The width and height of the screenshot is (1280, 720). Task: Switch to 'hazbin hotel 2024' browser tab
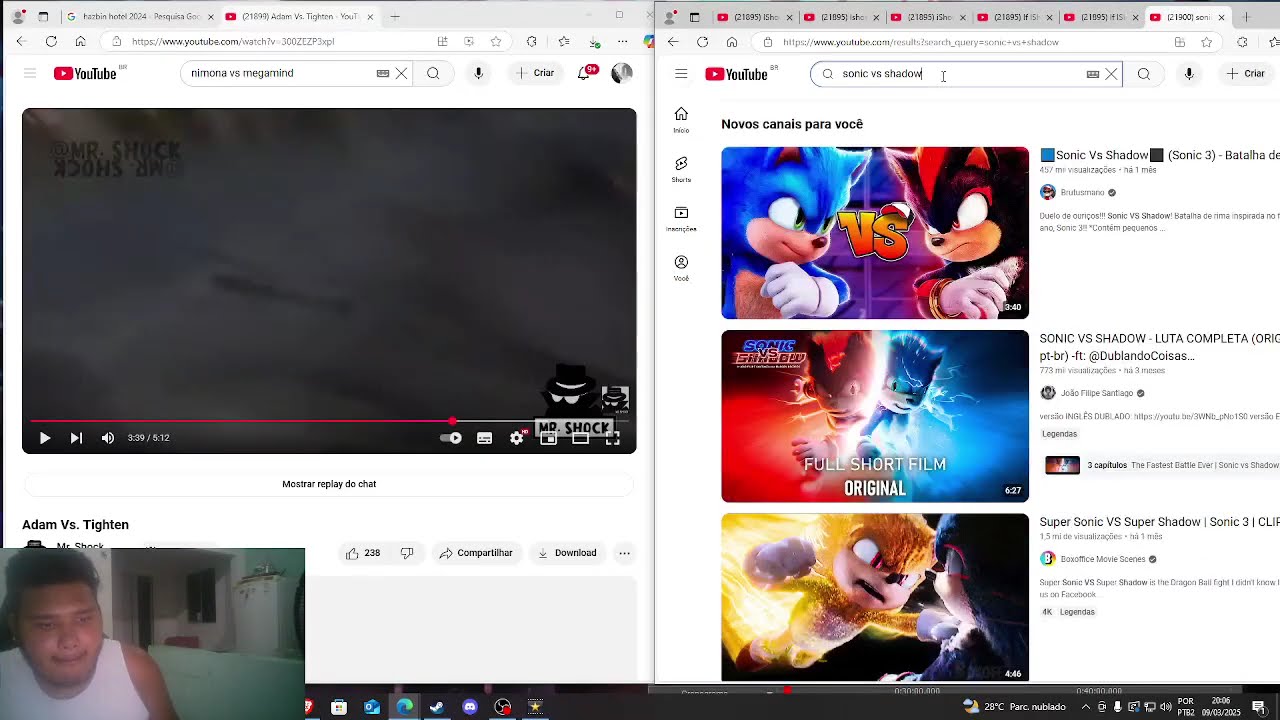point(138,17)
